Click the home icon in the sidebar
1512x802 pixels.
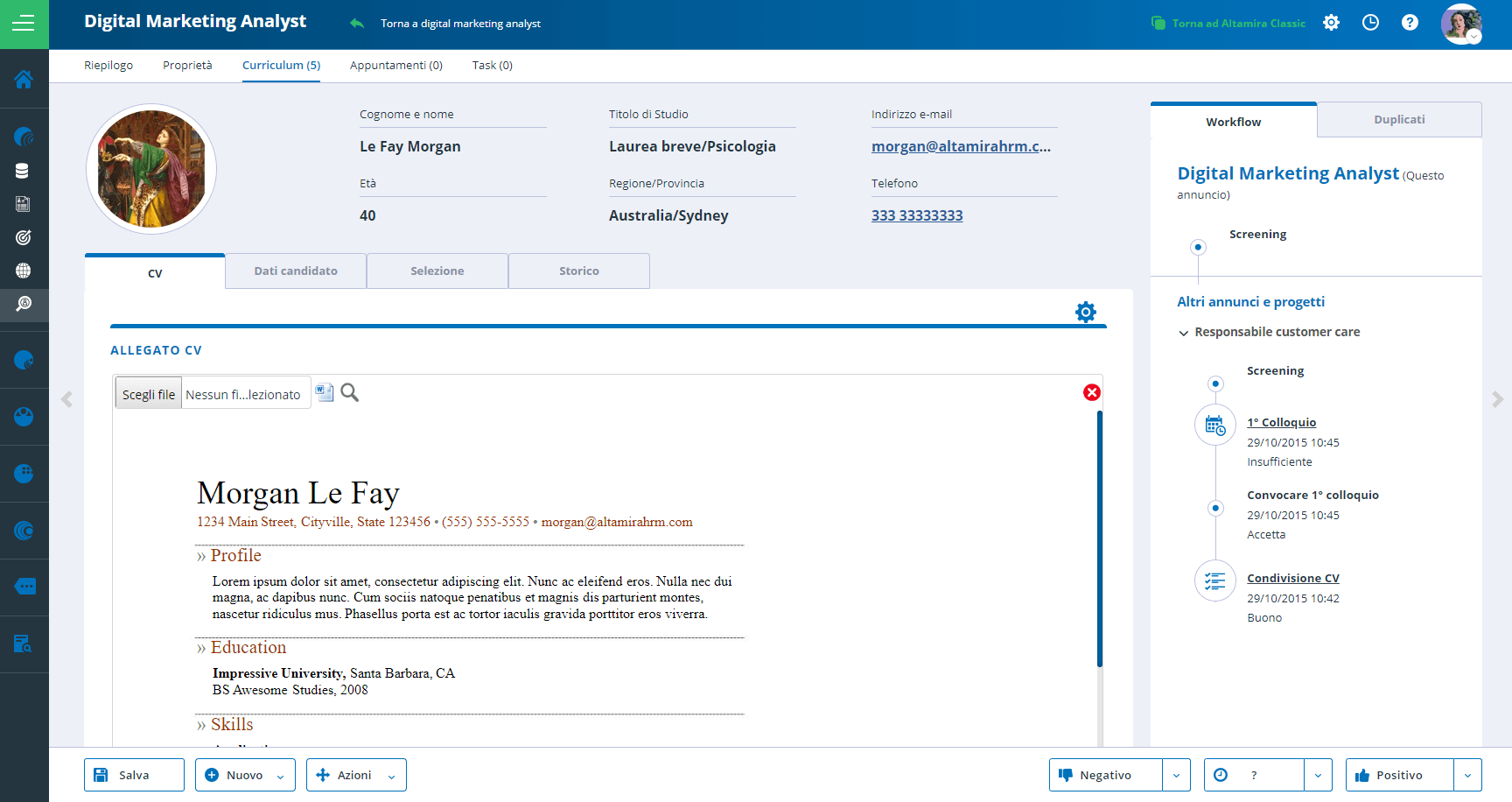(x=24, y=80)
